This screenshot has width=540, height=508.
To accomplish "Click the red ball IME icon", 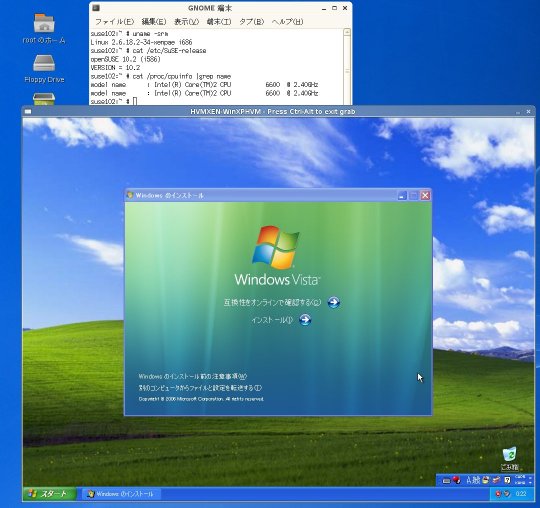I will 457,480.
